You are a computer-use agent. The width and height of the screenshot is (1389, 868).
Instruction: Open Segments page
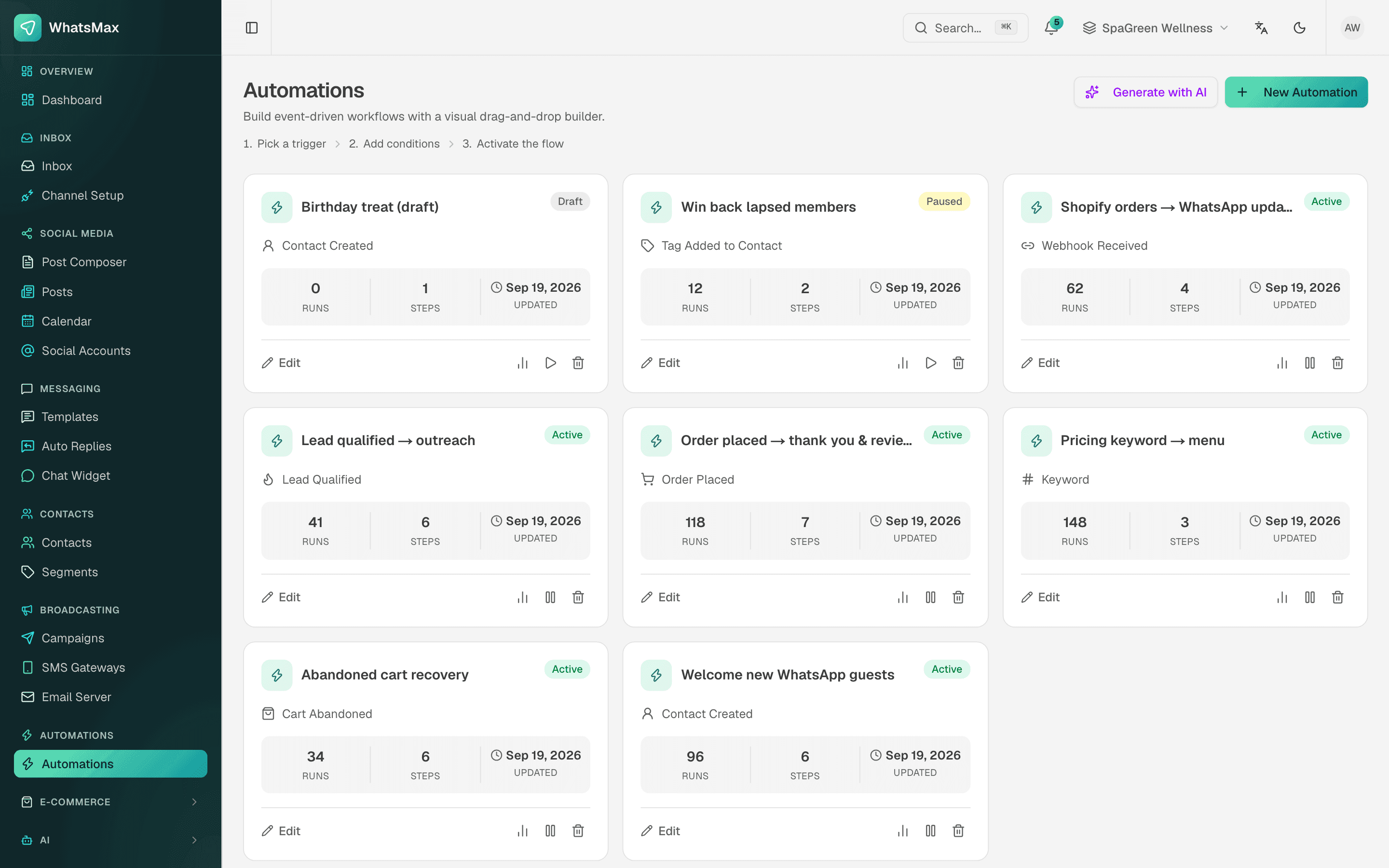coord(110,572)
